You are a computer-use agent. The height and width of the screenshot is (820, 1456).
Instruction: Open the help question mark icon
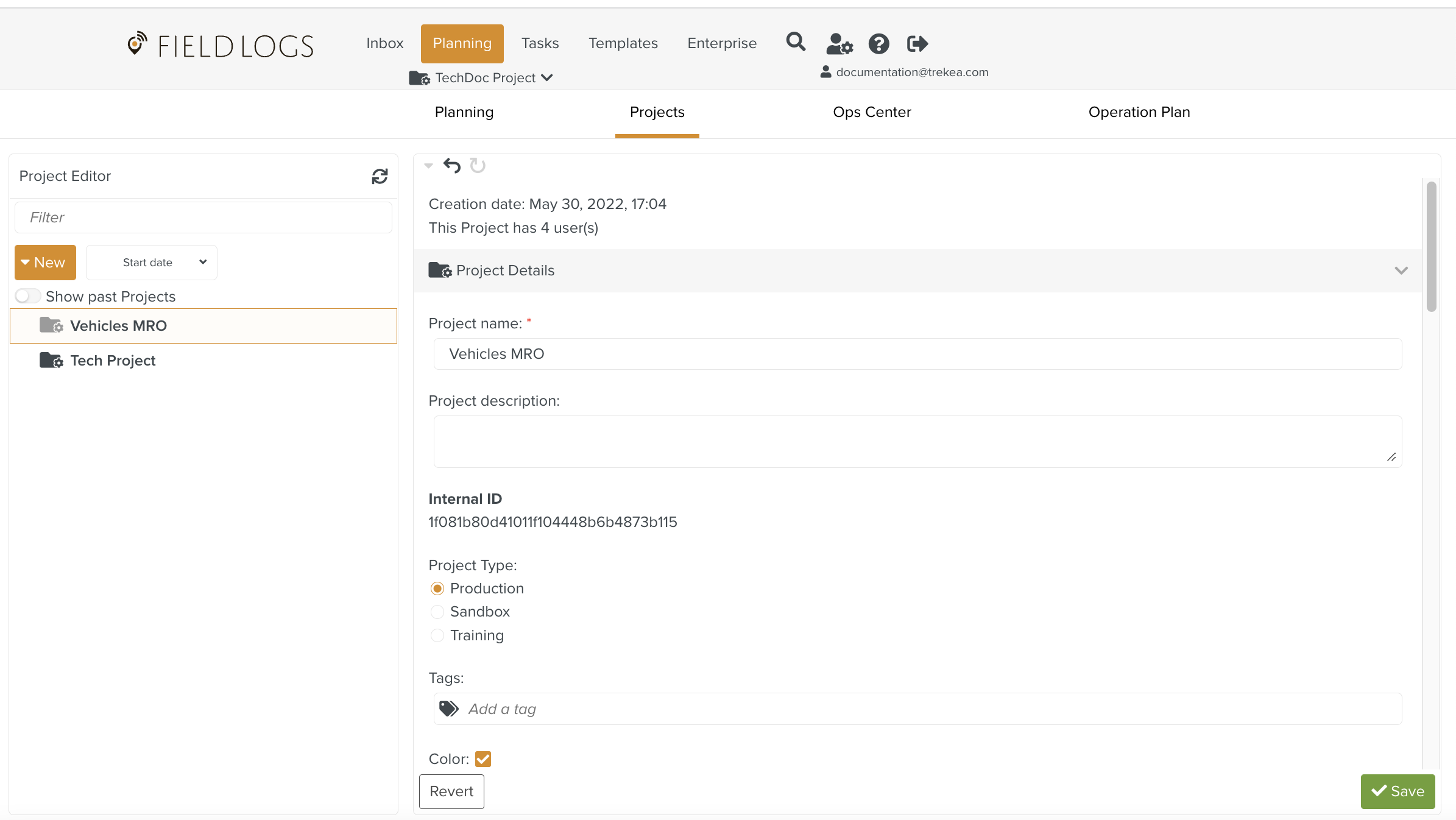878,44
